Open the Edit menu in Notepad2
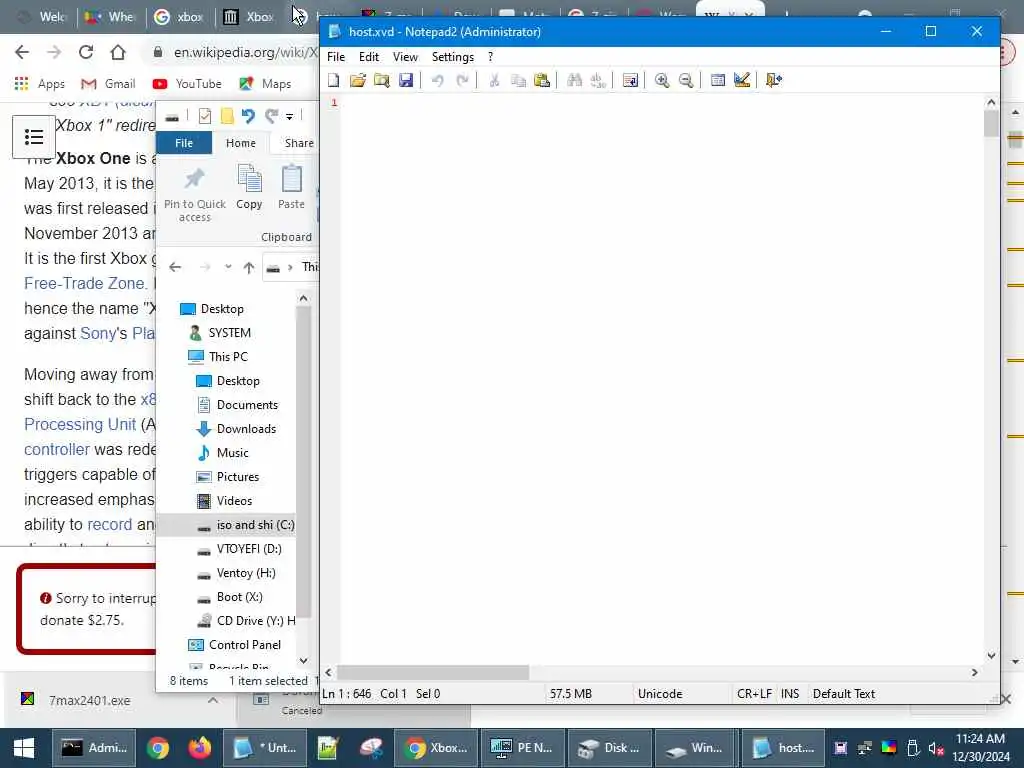Image resolution: width=1024 pixels, height=768 pixels. [x=369, y=57]
